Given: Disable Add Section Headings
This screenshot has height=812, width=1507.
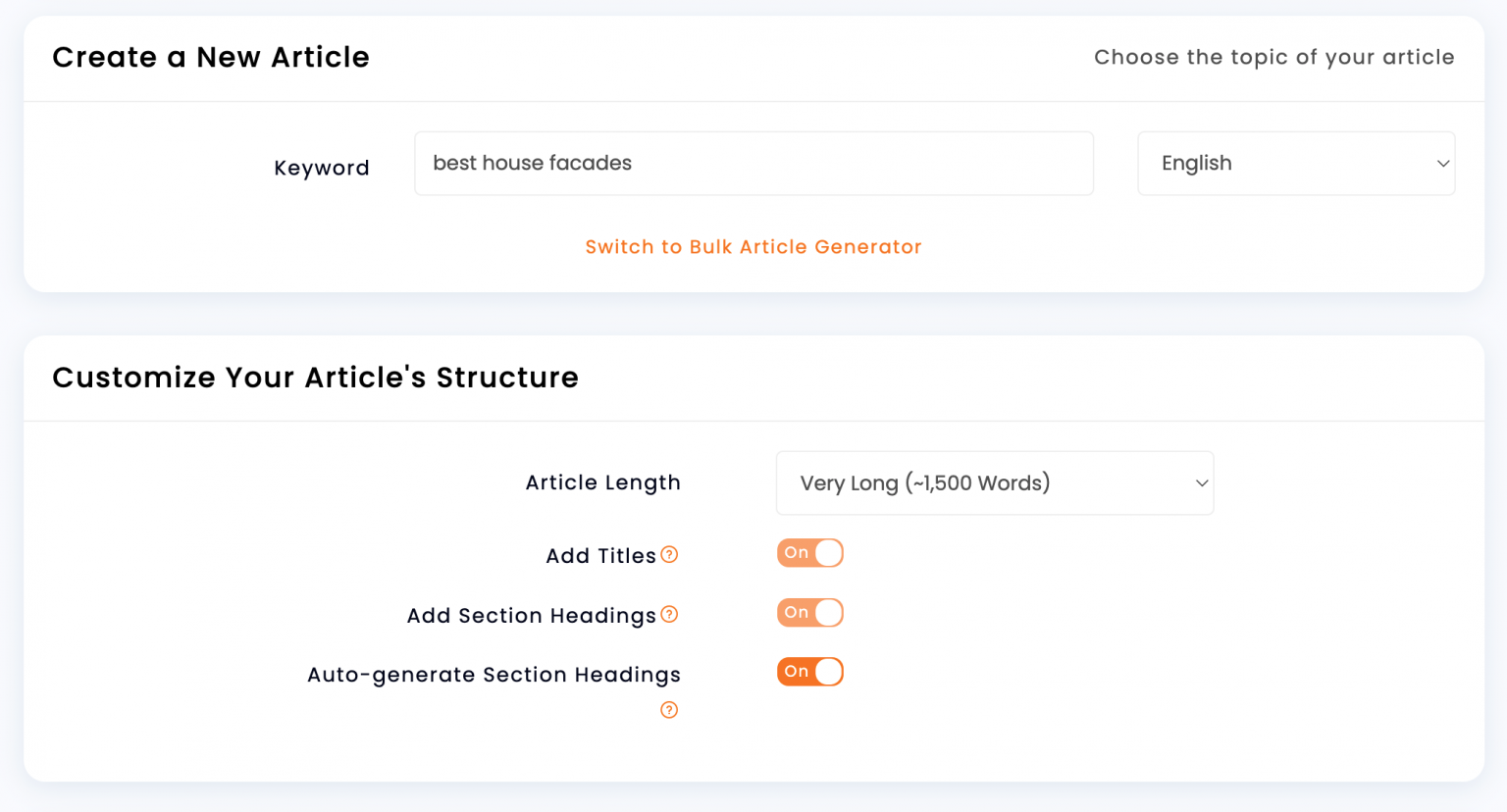Looking at the screenshot, I should tap(810, 612).
